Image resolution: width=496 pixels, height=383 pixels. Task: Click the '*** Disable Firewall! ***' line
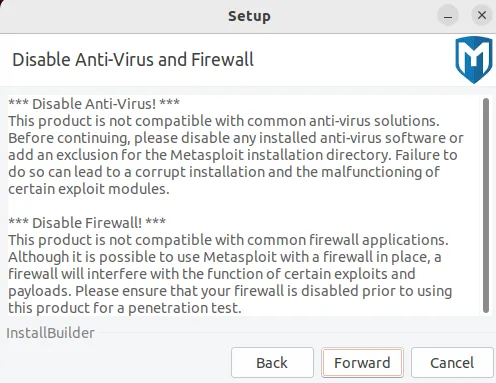point(87,223)
